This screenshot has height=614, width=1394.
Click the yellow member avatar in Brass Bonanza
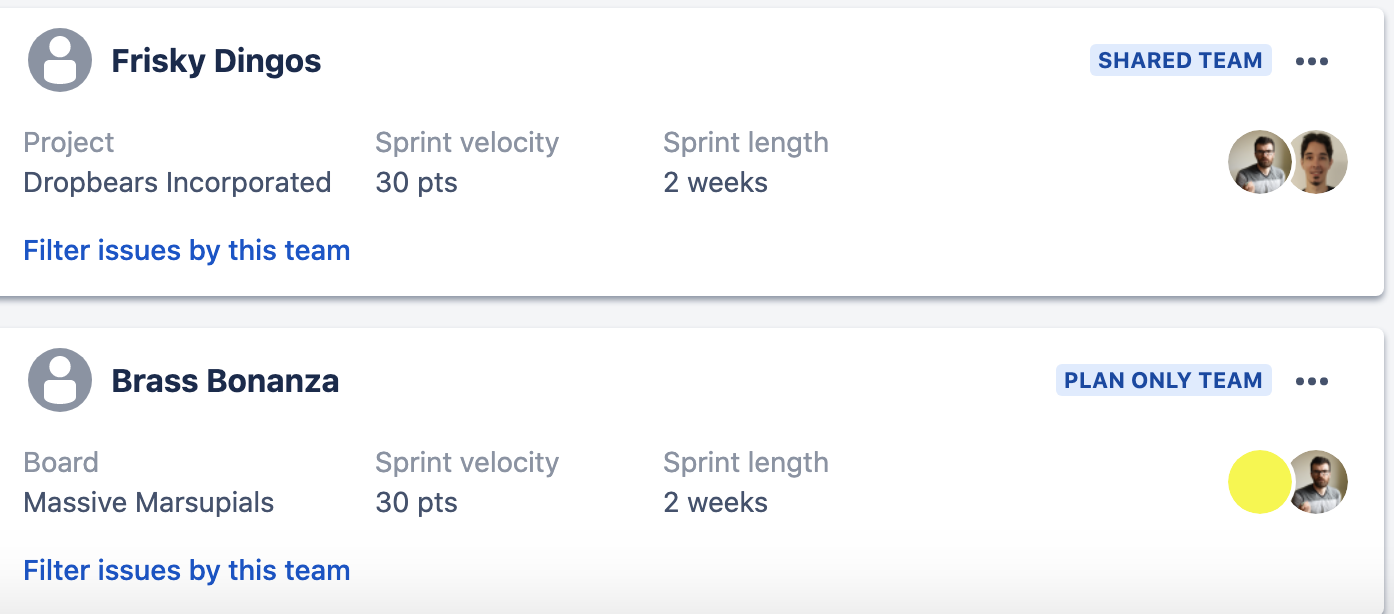(1258, 482)
